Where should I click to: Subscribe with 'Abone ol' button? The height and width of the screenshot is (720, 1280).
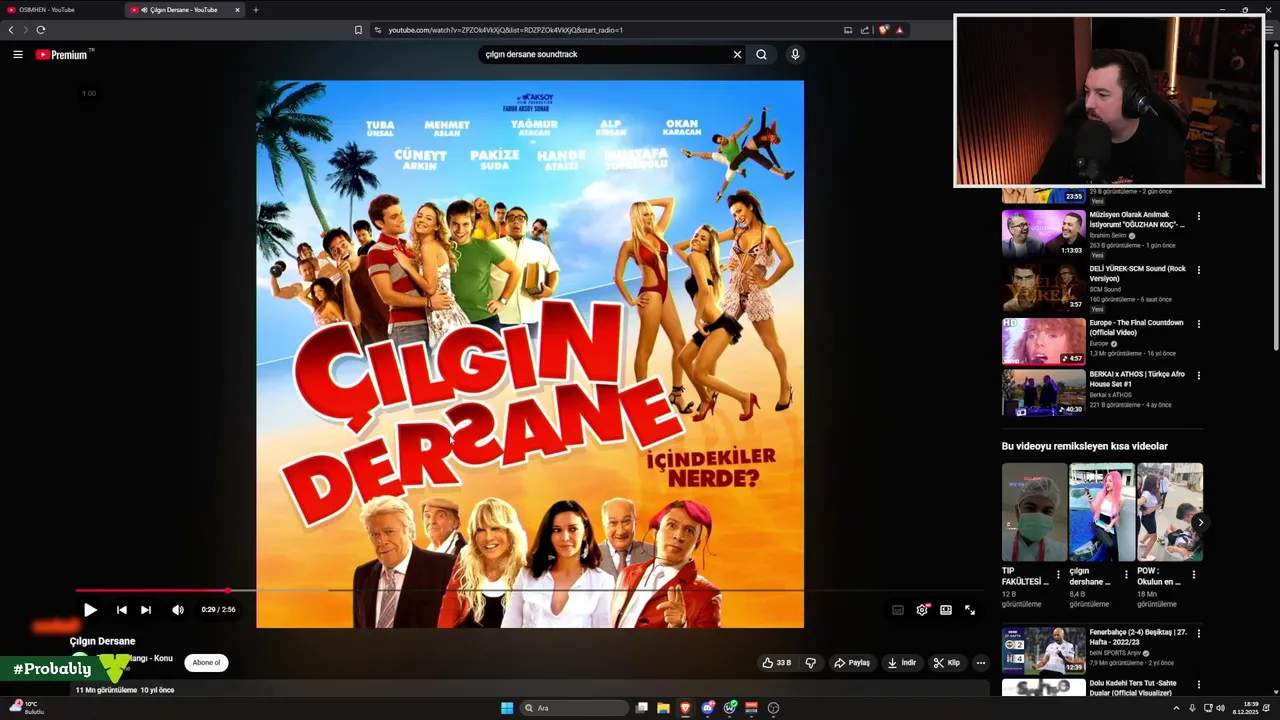[x=206, y=662]
